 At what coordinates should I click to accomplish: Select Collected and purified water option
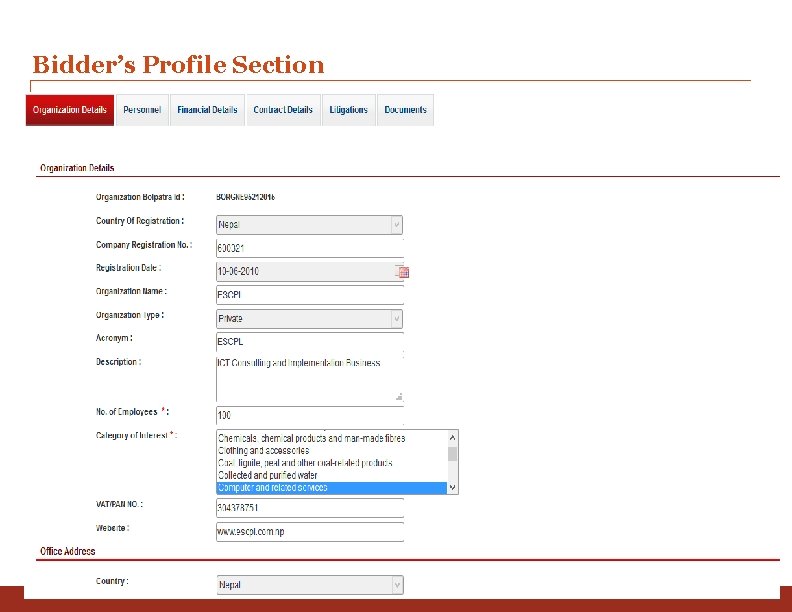pyautogui.click(x=332, y=475)
